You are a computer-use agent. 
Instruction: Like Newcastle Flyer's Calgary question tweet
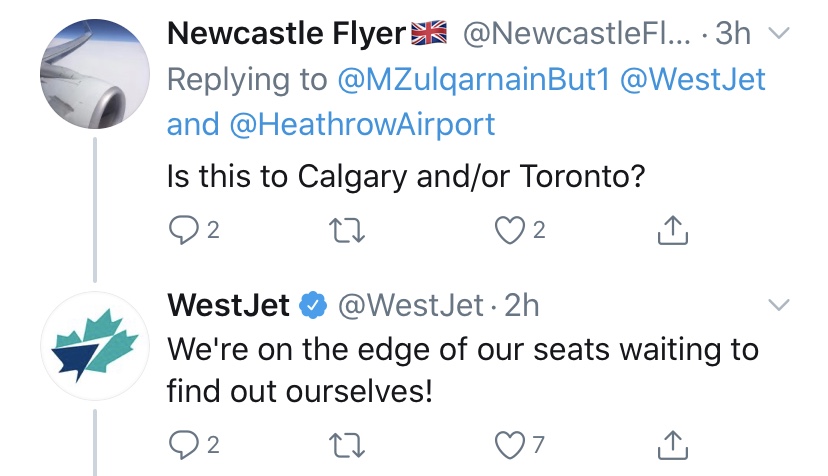coord(509,231)
